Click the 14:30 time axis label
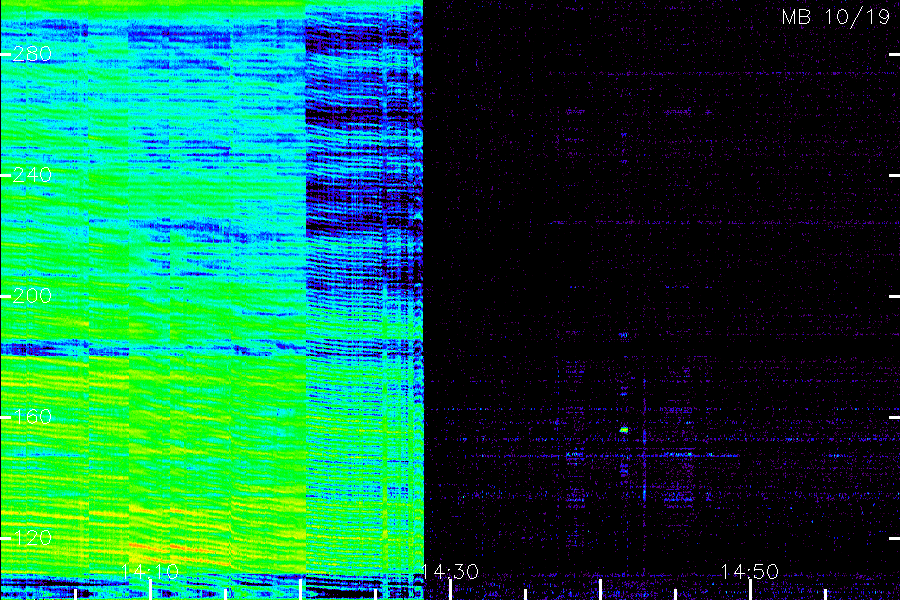900x600 pixels. click(450, 571)
